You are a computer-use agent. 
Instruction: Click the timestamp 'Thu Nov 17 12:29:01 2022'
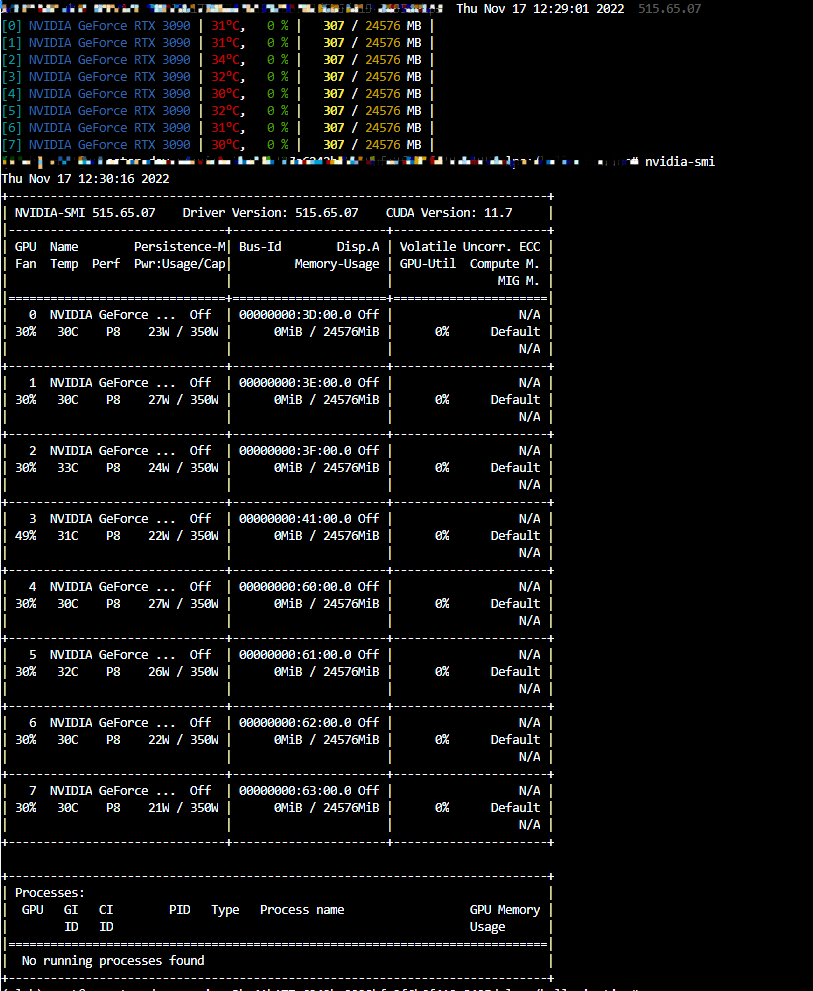[540, 9]
